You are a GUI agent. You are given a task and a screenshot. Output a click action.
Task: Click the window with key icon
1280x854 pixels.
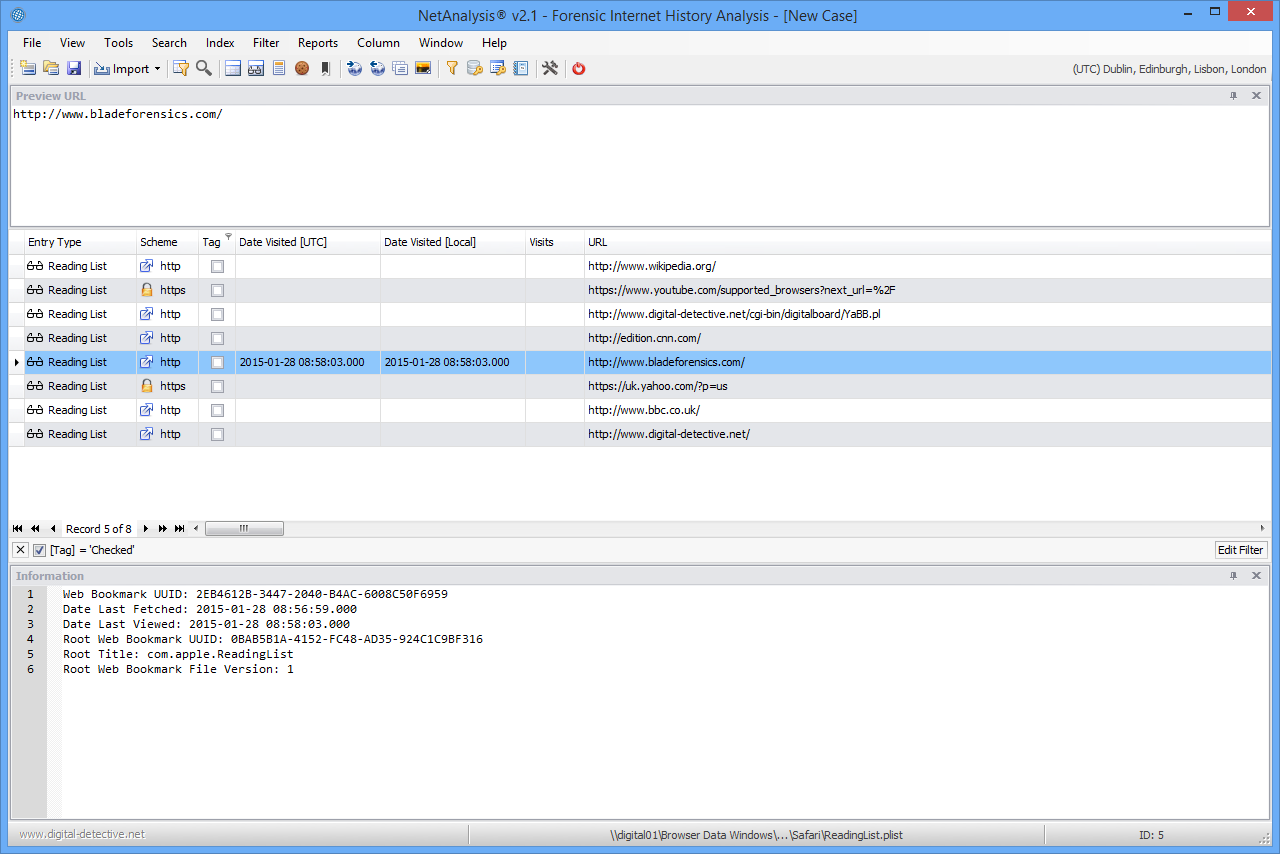coord(498,68)
